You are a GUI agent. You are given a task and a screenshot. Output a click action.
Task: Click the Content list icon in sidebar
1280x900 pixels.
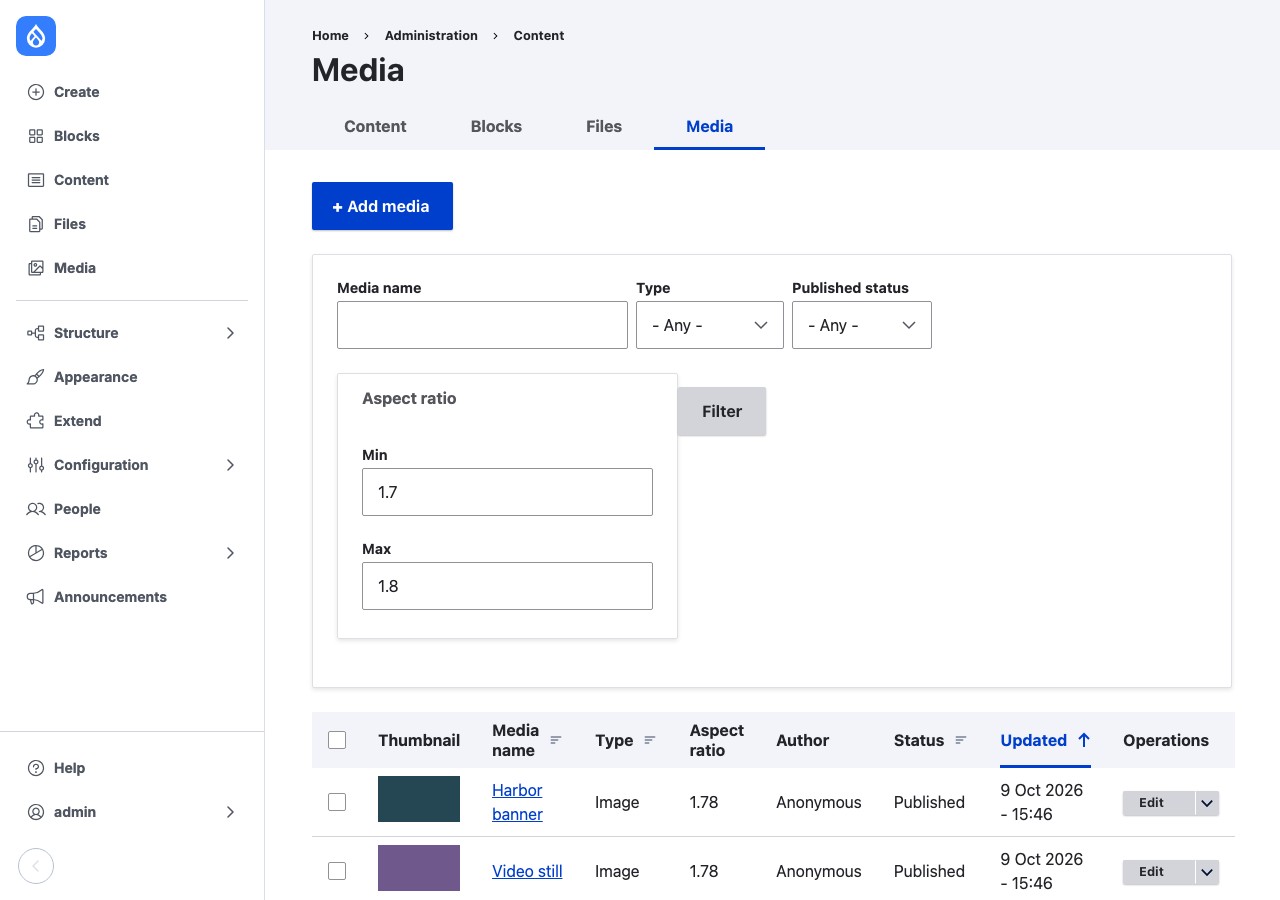click(36, 180)
